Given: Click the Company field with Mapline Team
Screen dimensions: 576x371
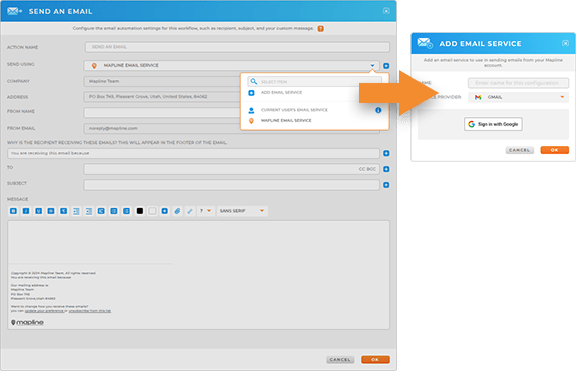Looking at the screenshot, I should 162,81.
